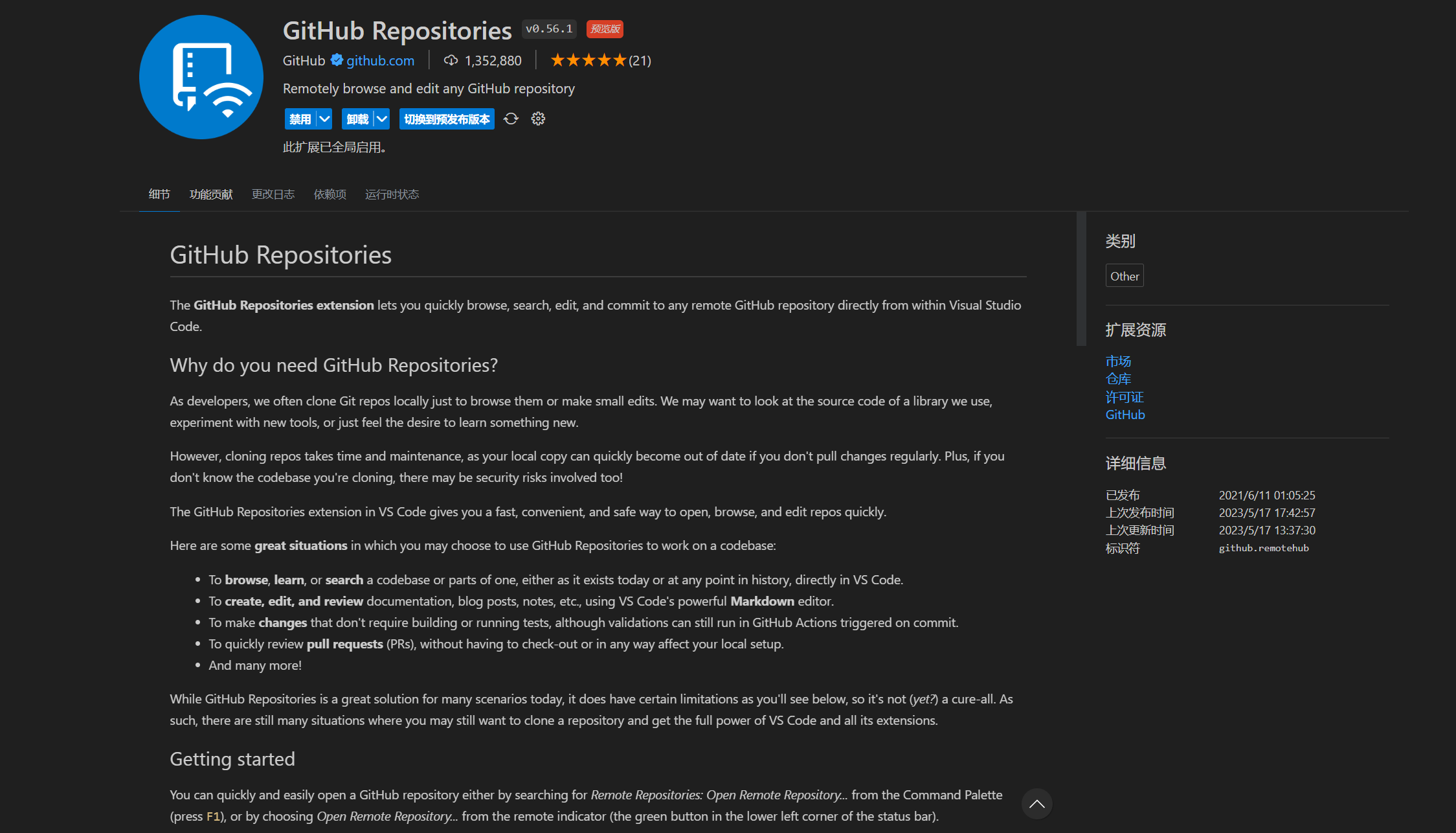The width and height of the screenshot is (1456, 833).
Task: Open the 市场 marketplace link
Action: [1118, 361]
